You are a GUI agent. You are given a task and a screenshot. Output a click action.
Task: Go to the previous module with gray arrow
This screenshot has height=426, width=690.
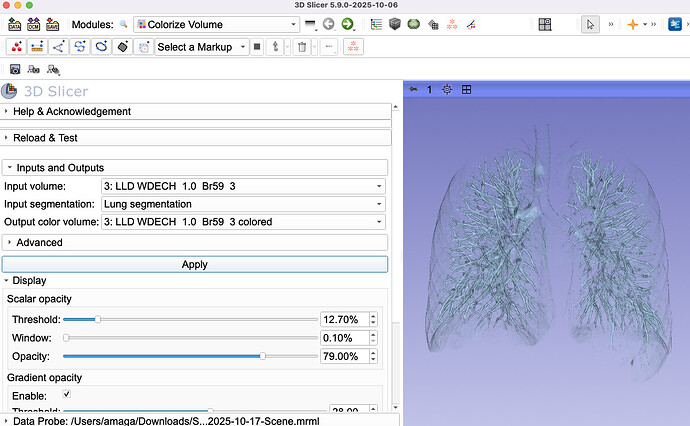[328, 24]
